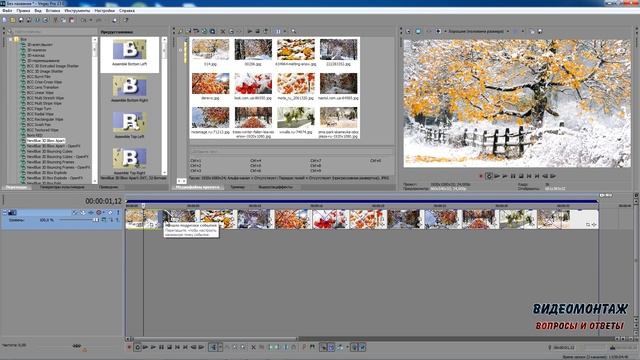Switch to the Триммер tab
This screenshot has height=360, width=640.
point(238,187)
